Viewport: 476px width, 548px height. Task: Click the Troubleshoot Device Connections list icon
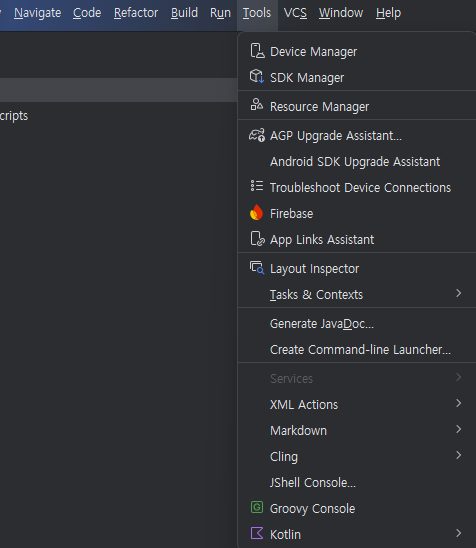[x=257, y=186]
